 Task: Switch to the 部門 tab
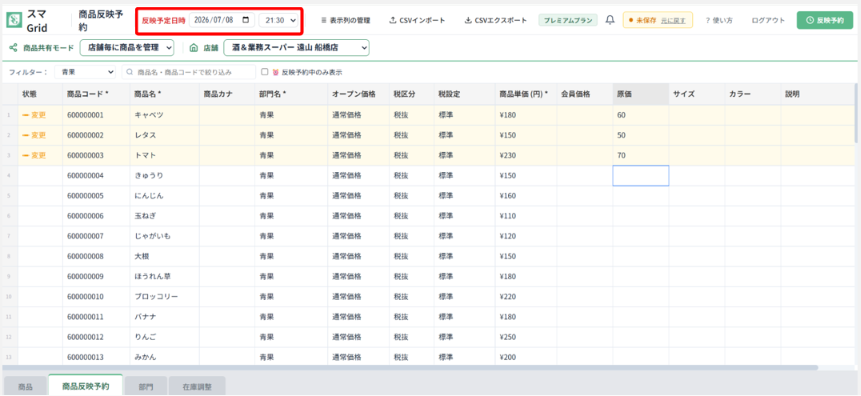click(x=146, y=387)
